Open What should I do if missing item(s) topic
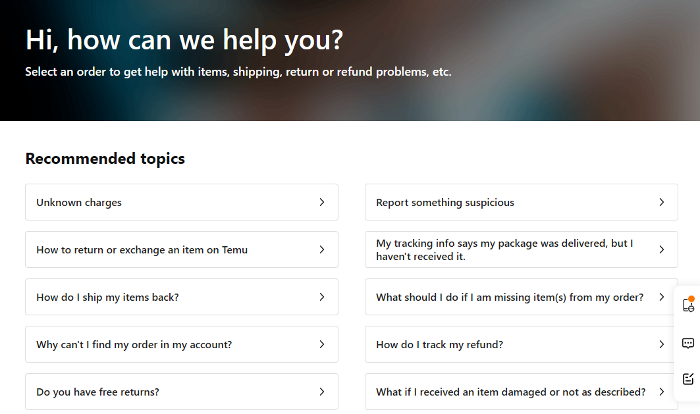Screen dimensions: 700x414 tap(510, 297)
